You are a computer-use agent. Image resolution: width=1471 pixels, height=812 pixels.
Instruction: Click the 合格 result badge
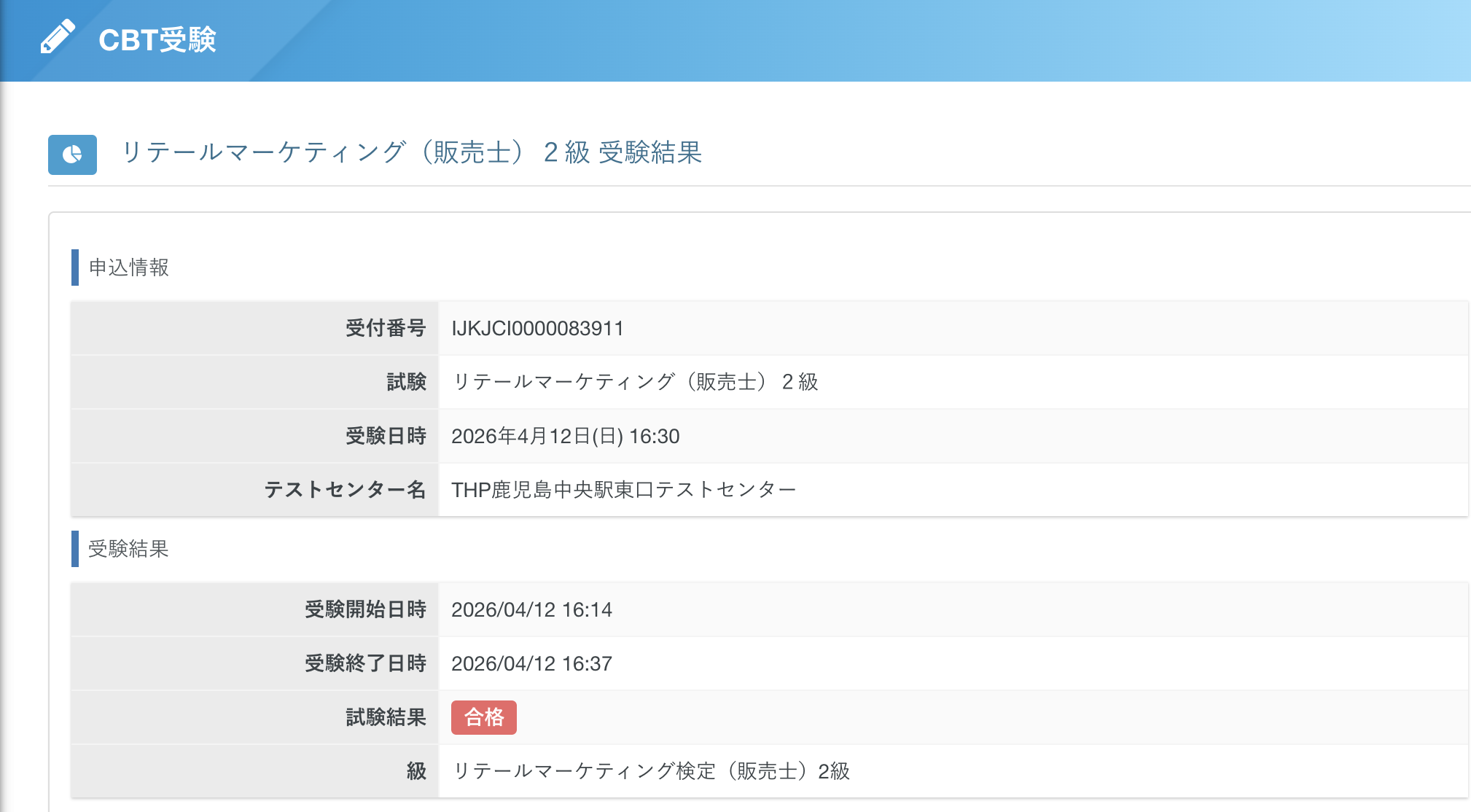coord(483,717)
